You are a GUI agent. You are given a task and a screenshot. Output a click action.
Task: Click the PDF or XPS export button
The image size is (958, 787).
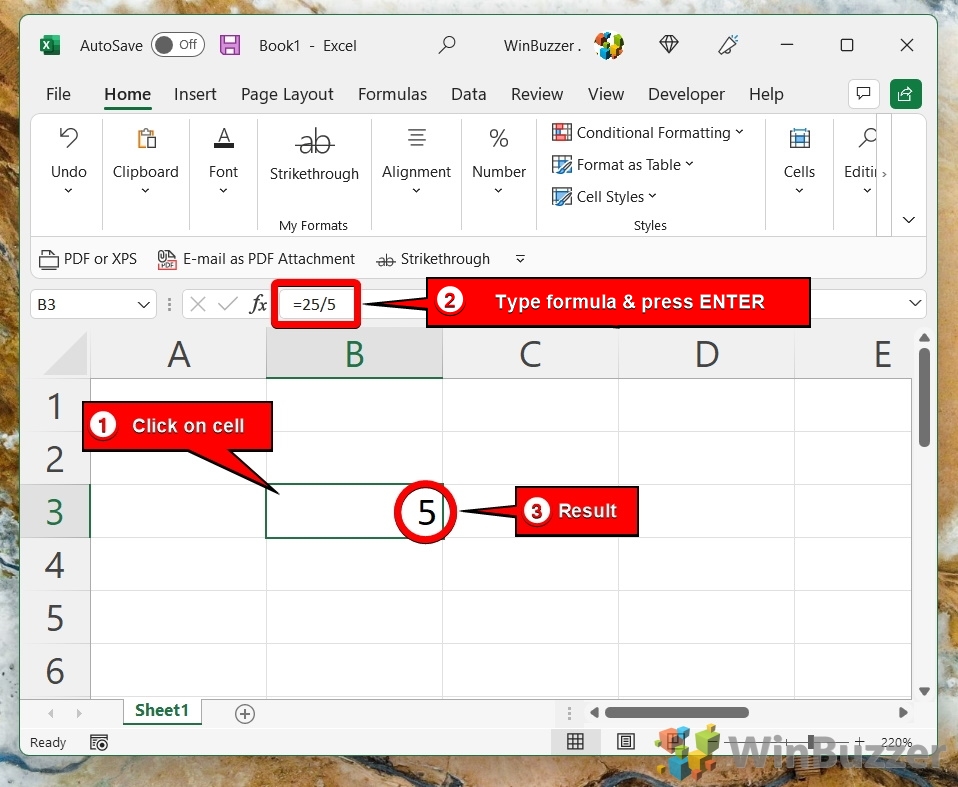(87, 258)
